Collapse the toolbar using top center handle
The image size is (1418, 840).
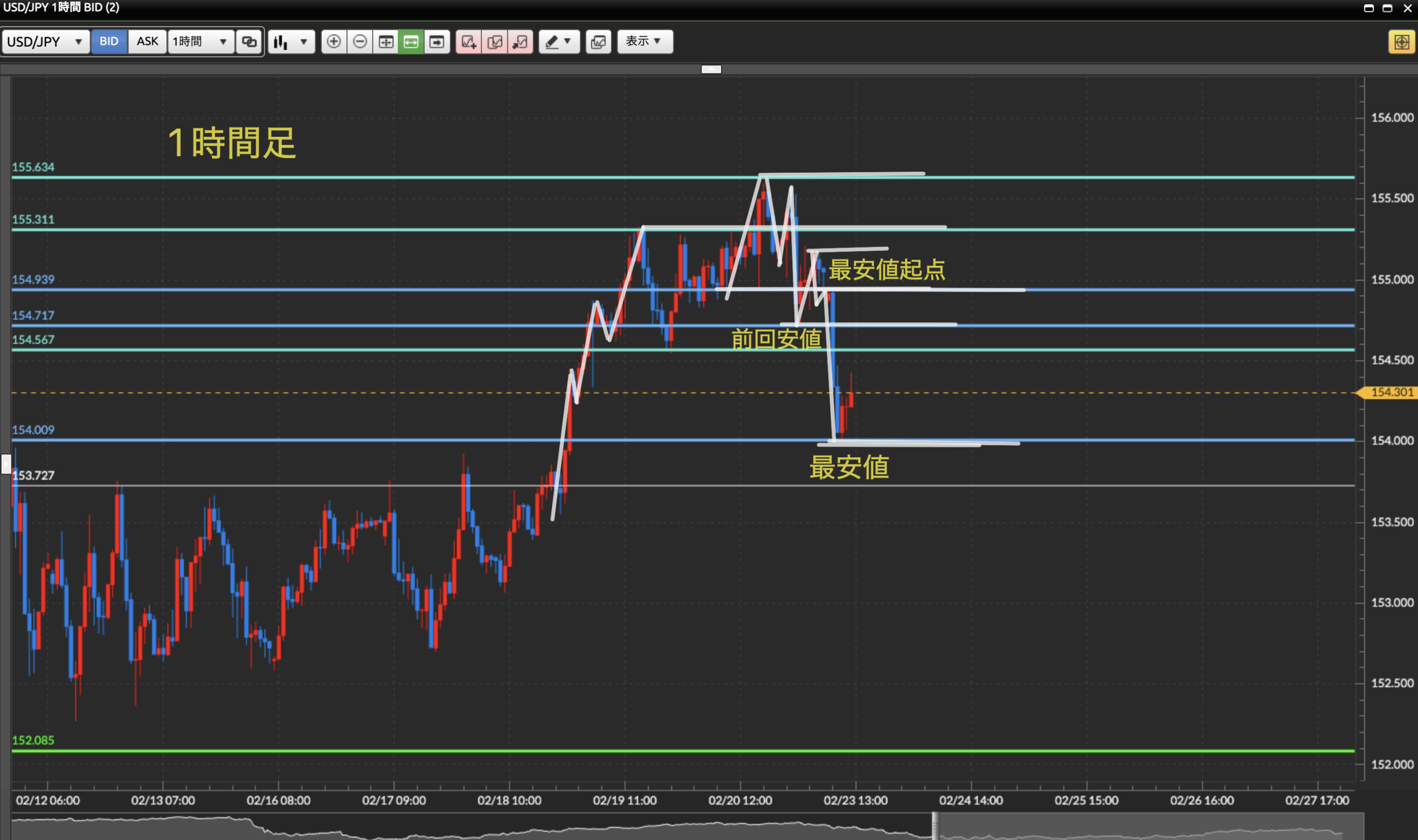tap(711, 69)
